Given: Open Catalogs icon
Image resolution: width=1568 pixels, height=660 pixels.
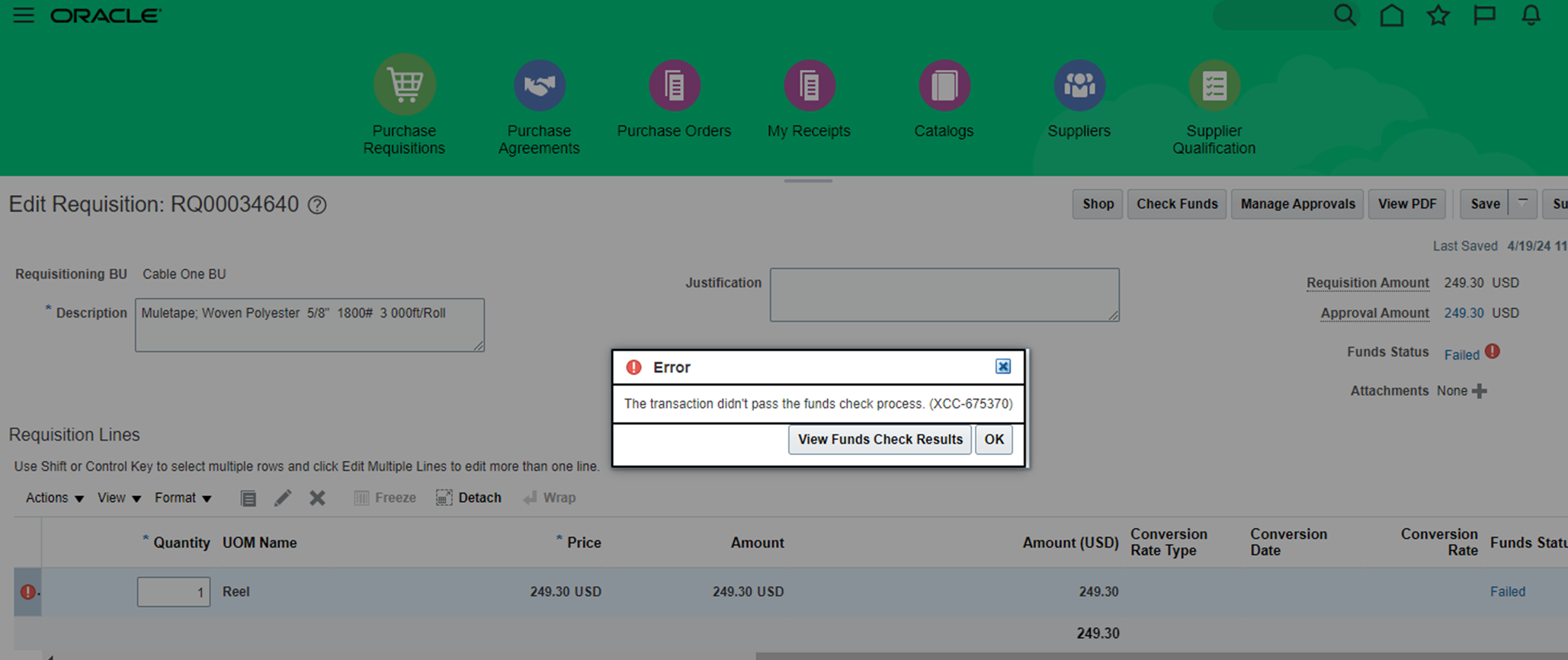Looking at the screenshot, I should (944, 85).
